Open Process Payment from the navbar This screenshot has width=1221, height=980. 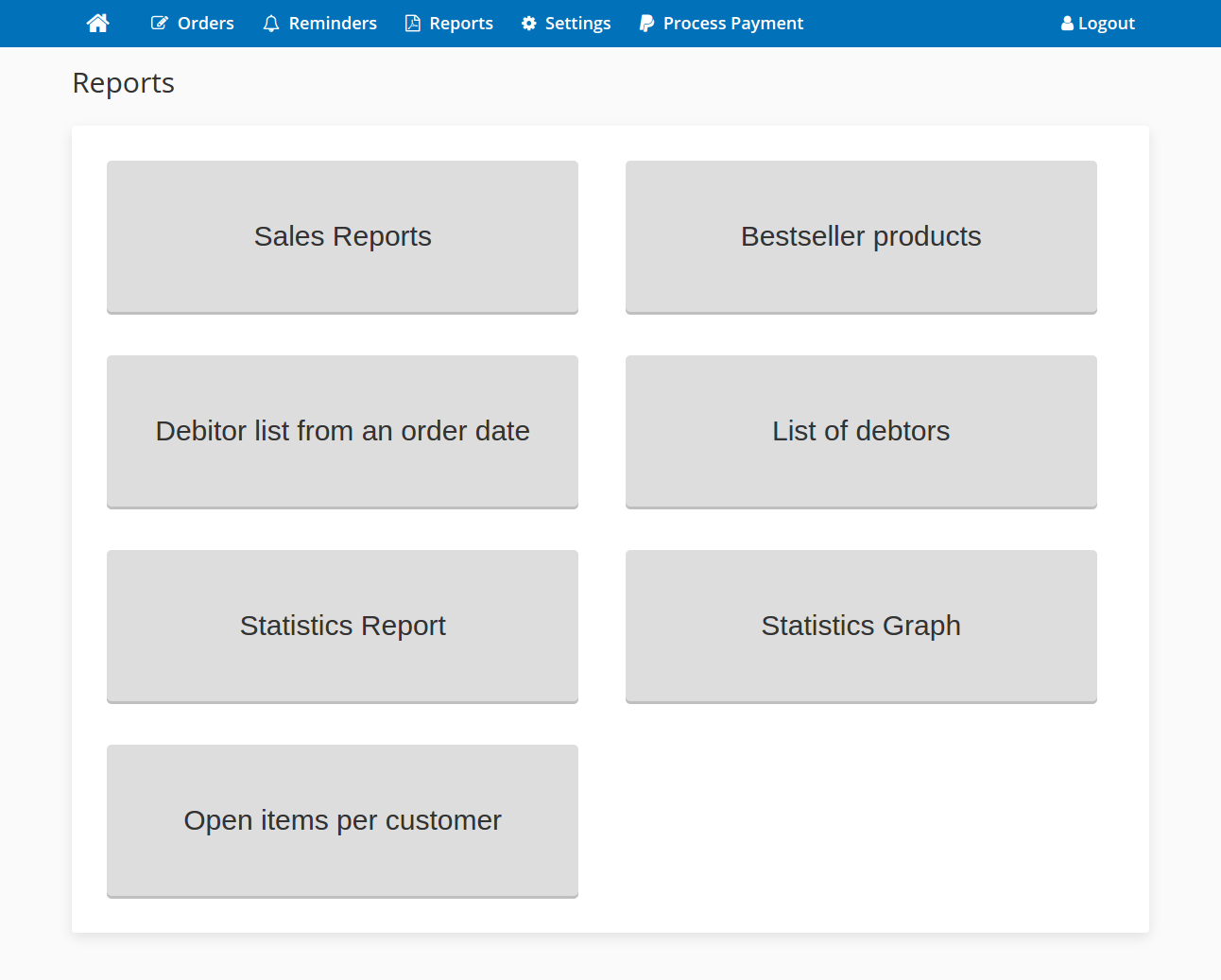click(x=733, y=24)
